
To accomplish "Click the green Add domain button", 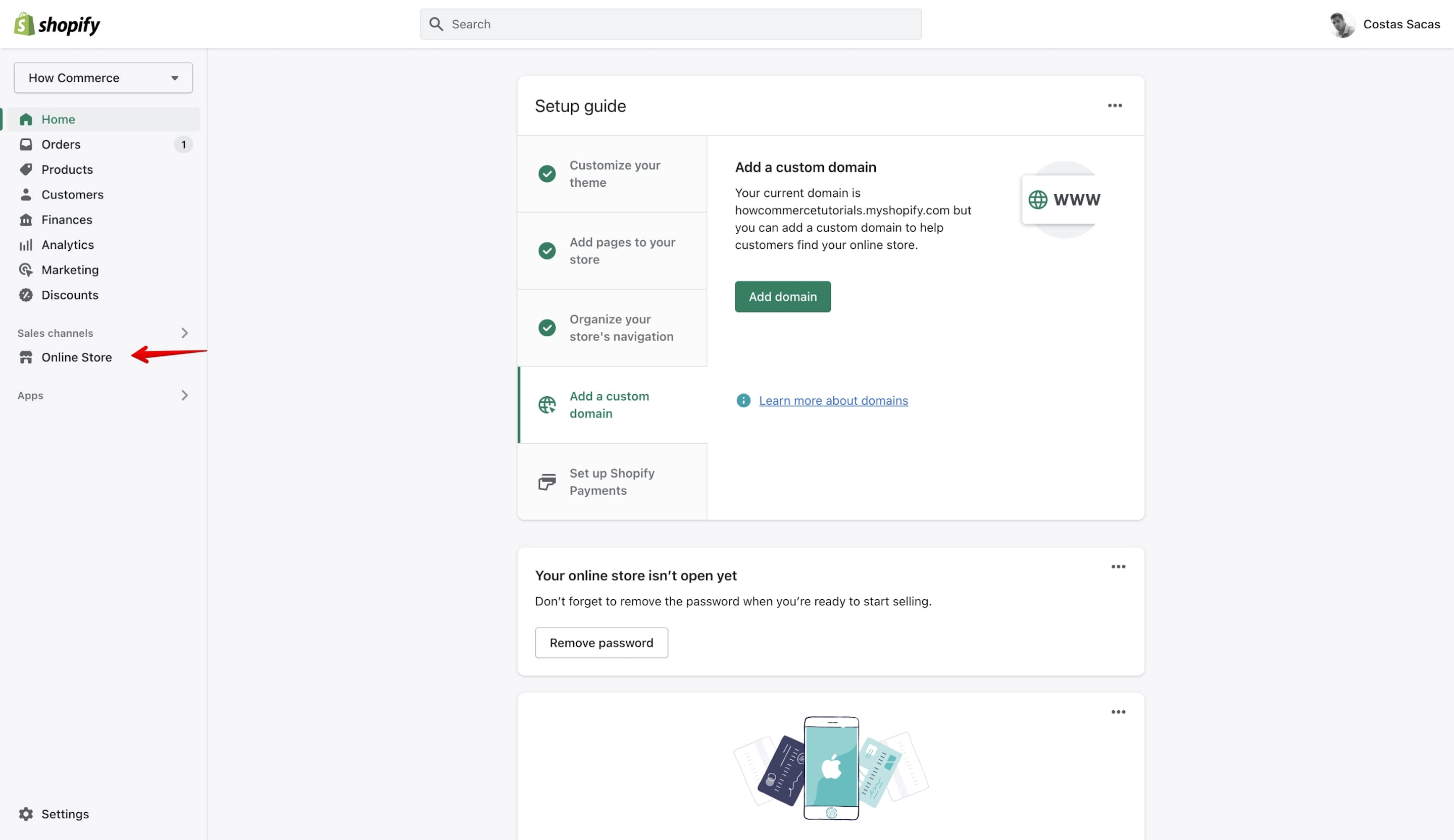I will coord(782,296).
